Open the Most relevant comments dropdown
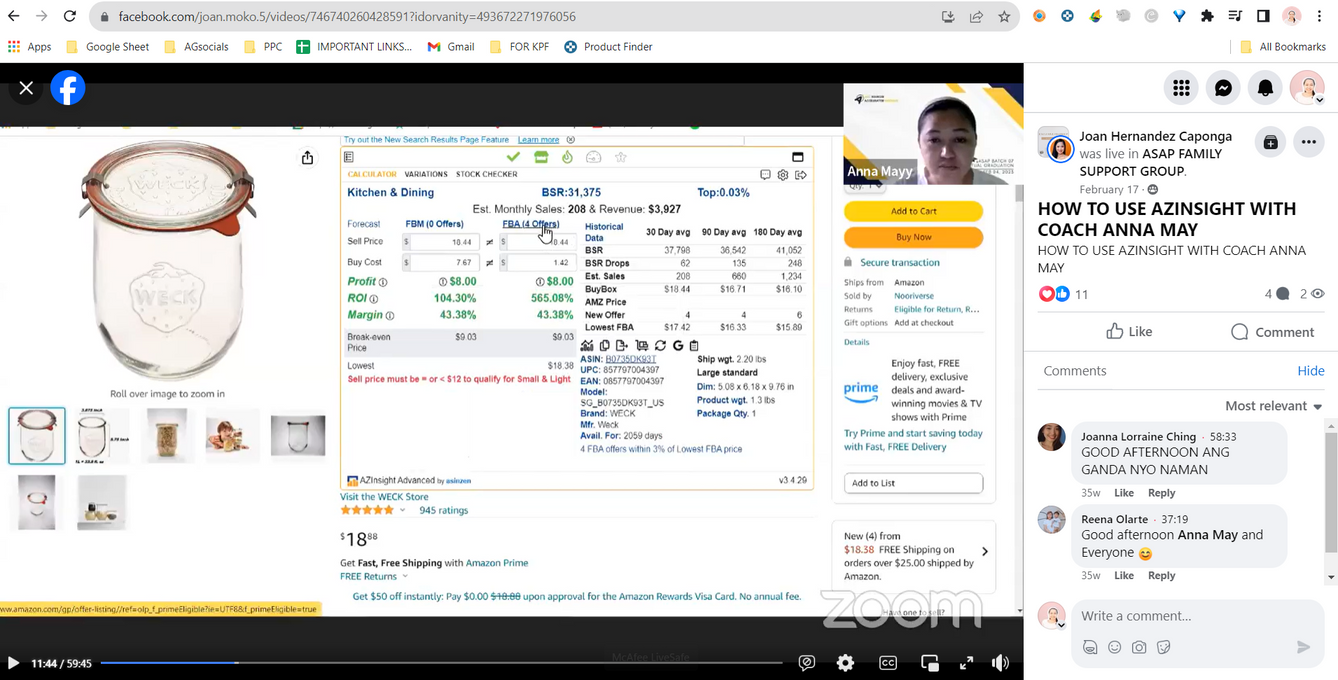 (x=1273, y=406)
